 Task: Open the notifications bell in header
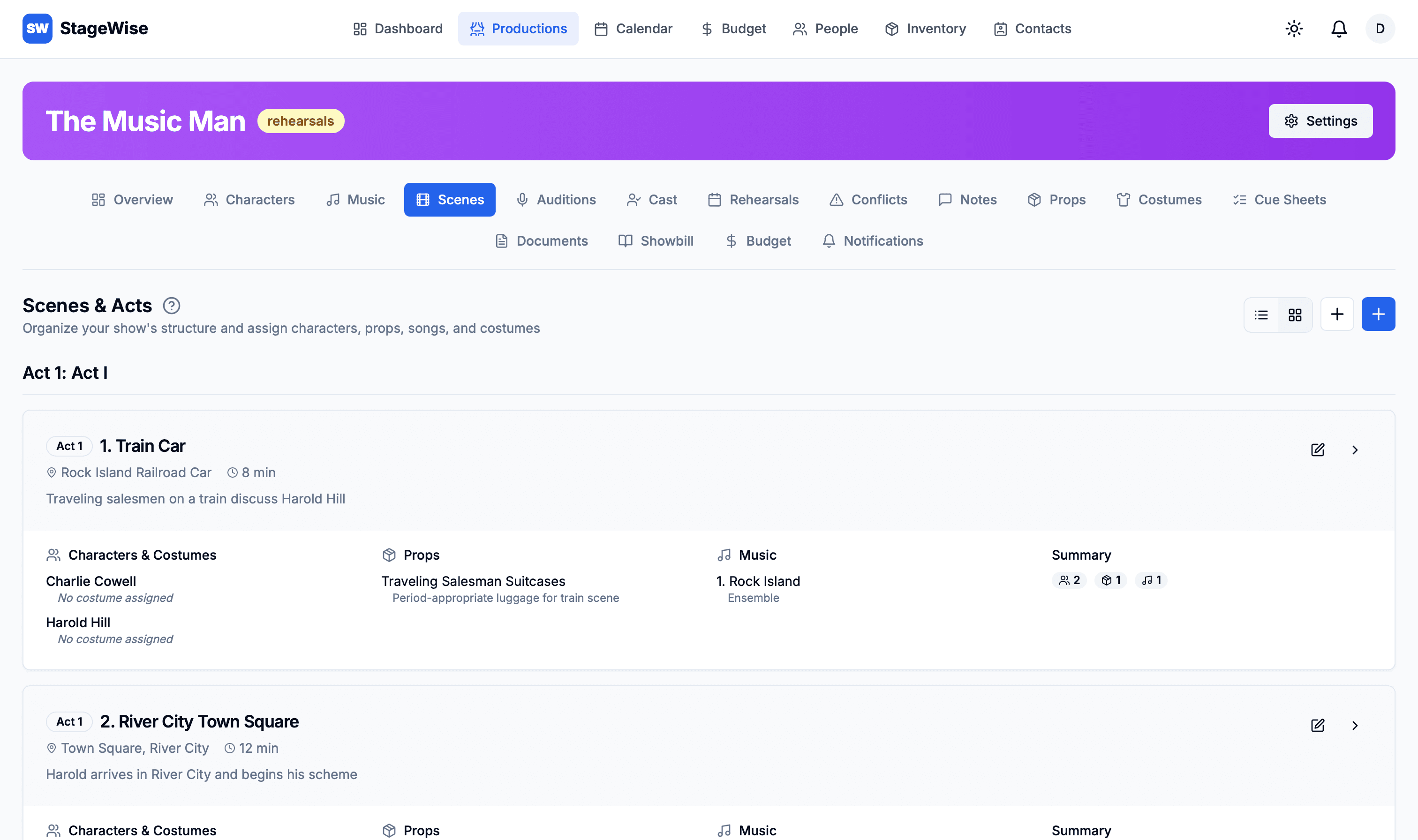(1338, 29)
